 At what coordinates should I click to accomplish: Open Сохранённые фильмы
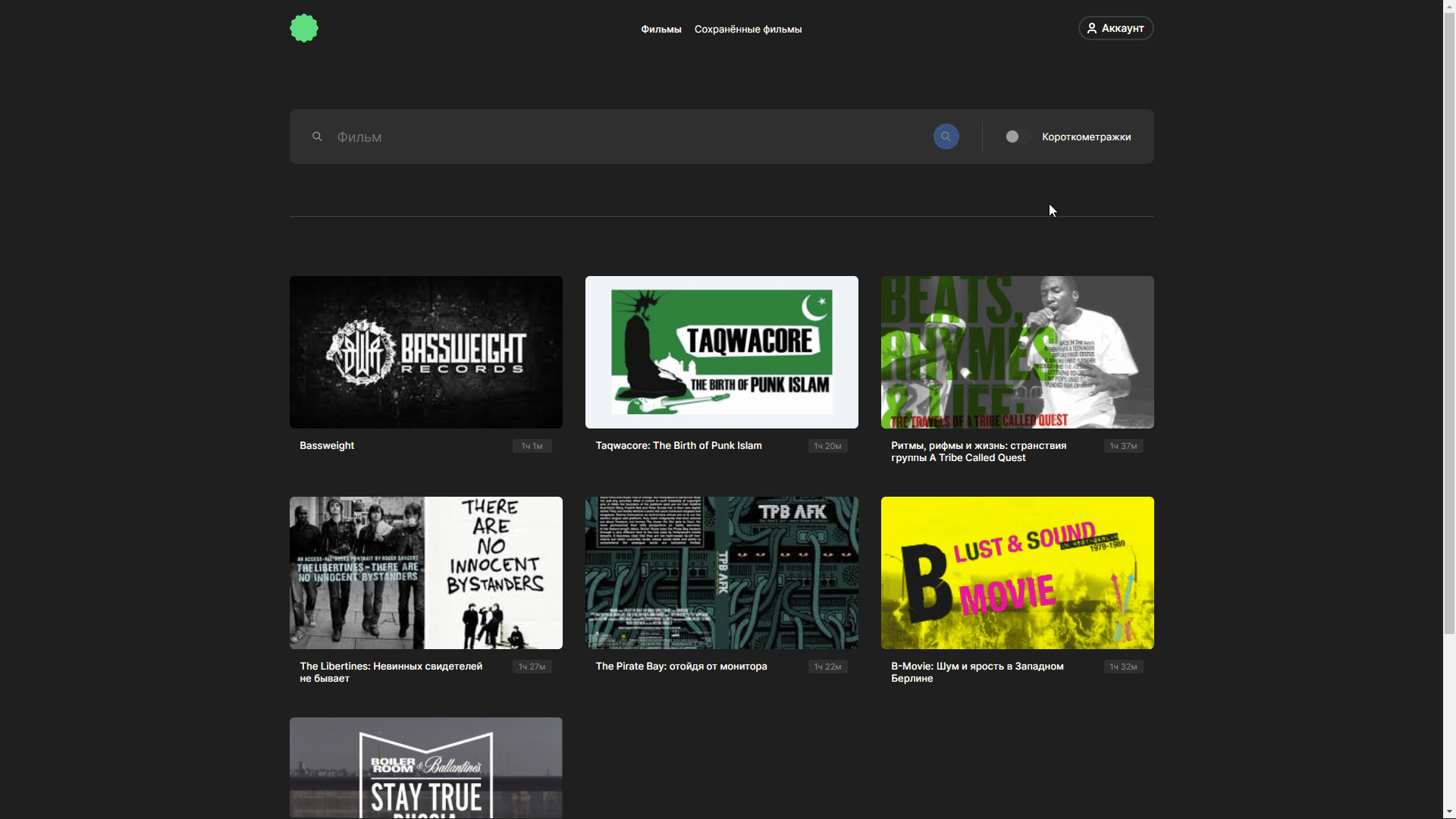[x=748, y=29]
